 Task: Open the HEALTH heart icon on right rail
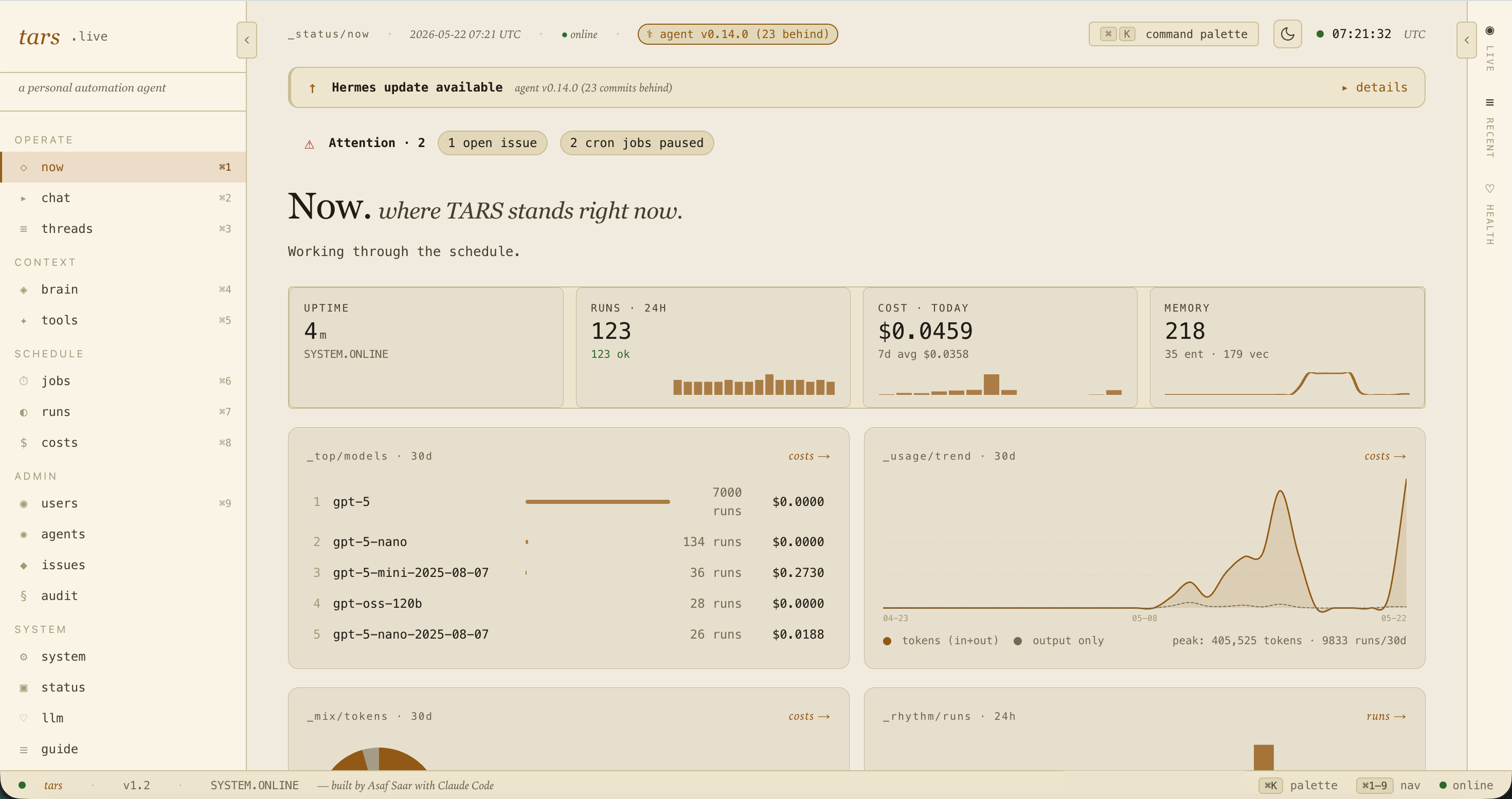[1490, 188]
